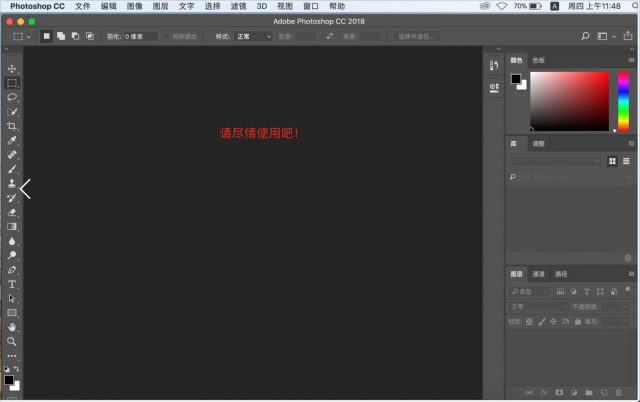640x402 pixels.
Task: Add layer mask button
Action: (559, 393)
